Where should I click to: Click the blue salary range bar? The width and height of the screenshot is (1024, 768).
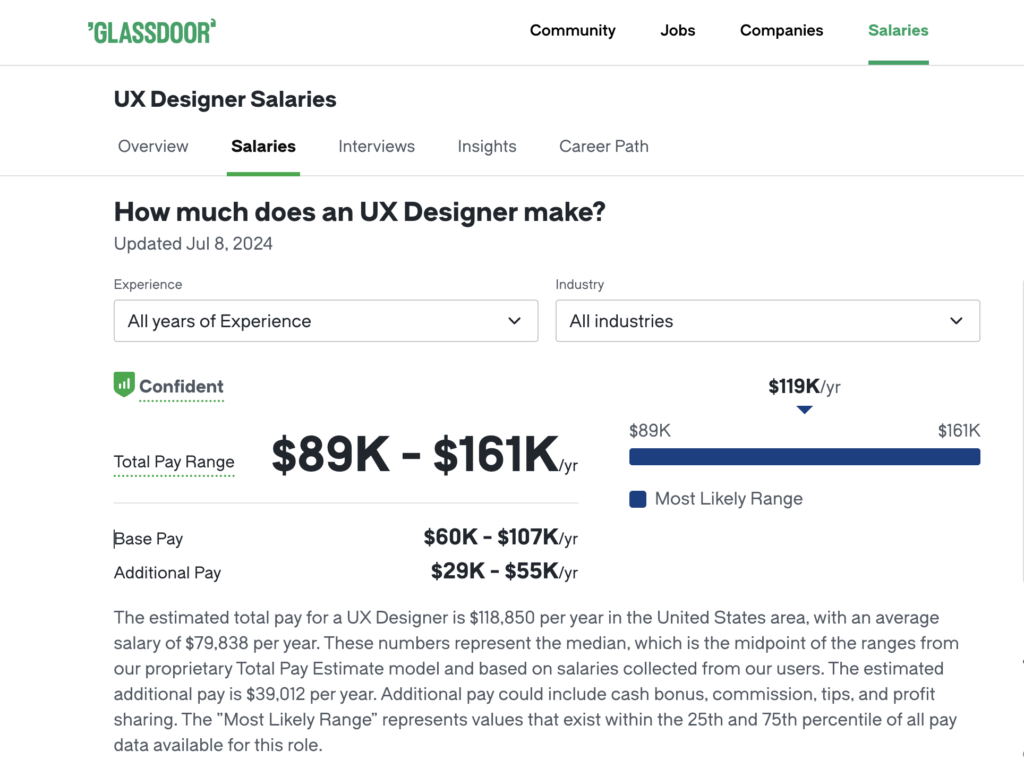[804, 457]
